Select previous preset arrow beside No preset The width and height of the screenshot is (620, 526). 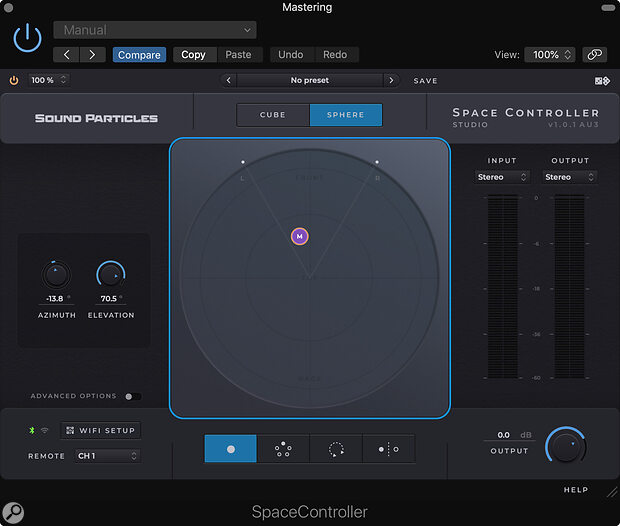click(x=229, y=80)
